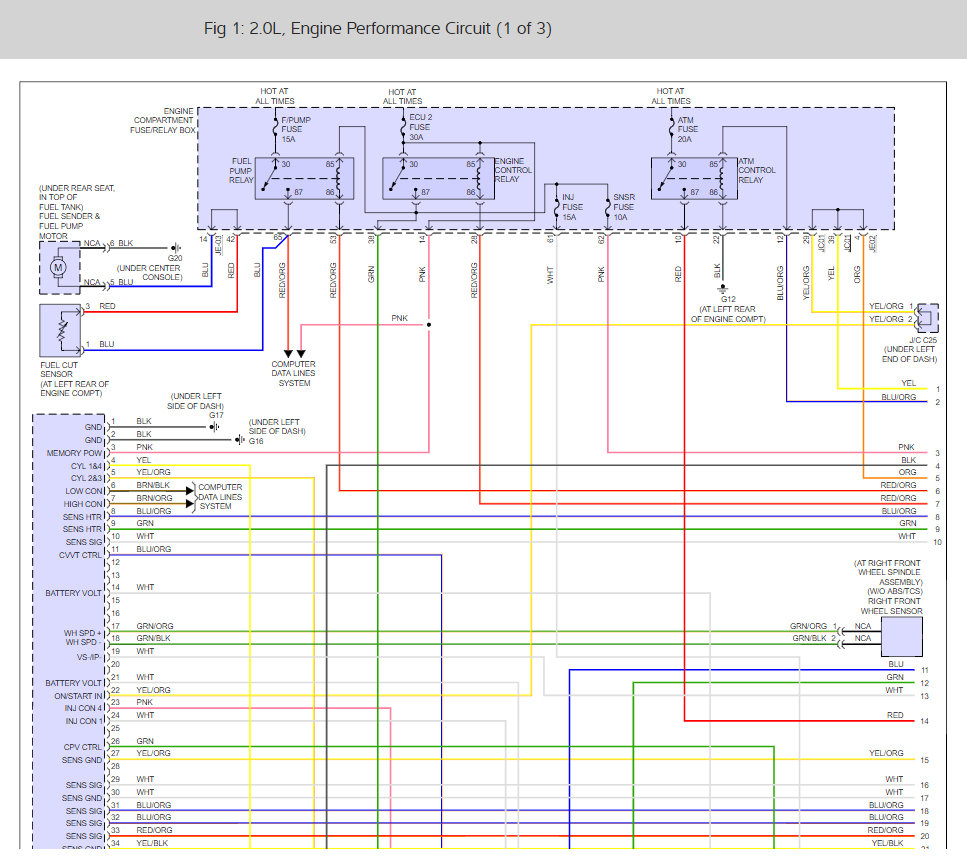The height and width of the screenshot is (862, 967).
Task: Click the 'FUEL PUMP RELAY' label
Action: (241, 170)
